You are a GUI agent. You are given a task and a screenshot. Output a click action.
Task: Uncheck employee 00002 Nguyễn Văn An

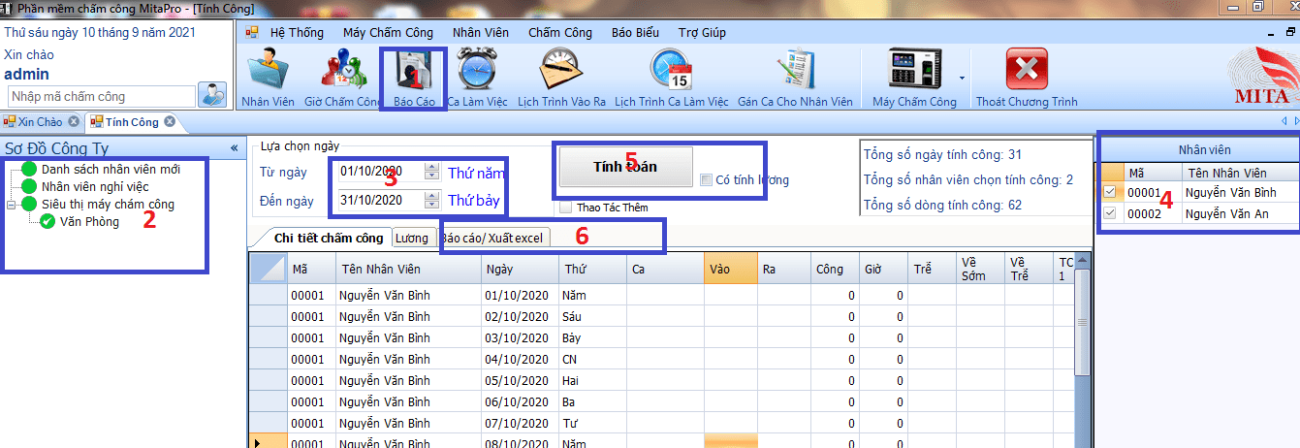tap(1108, 213)
